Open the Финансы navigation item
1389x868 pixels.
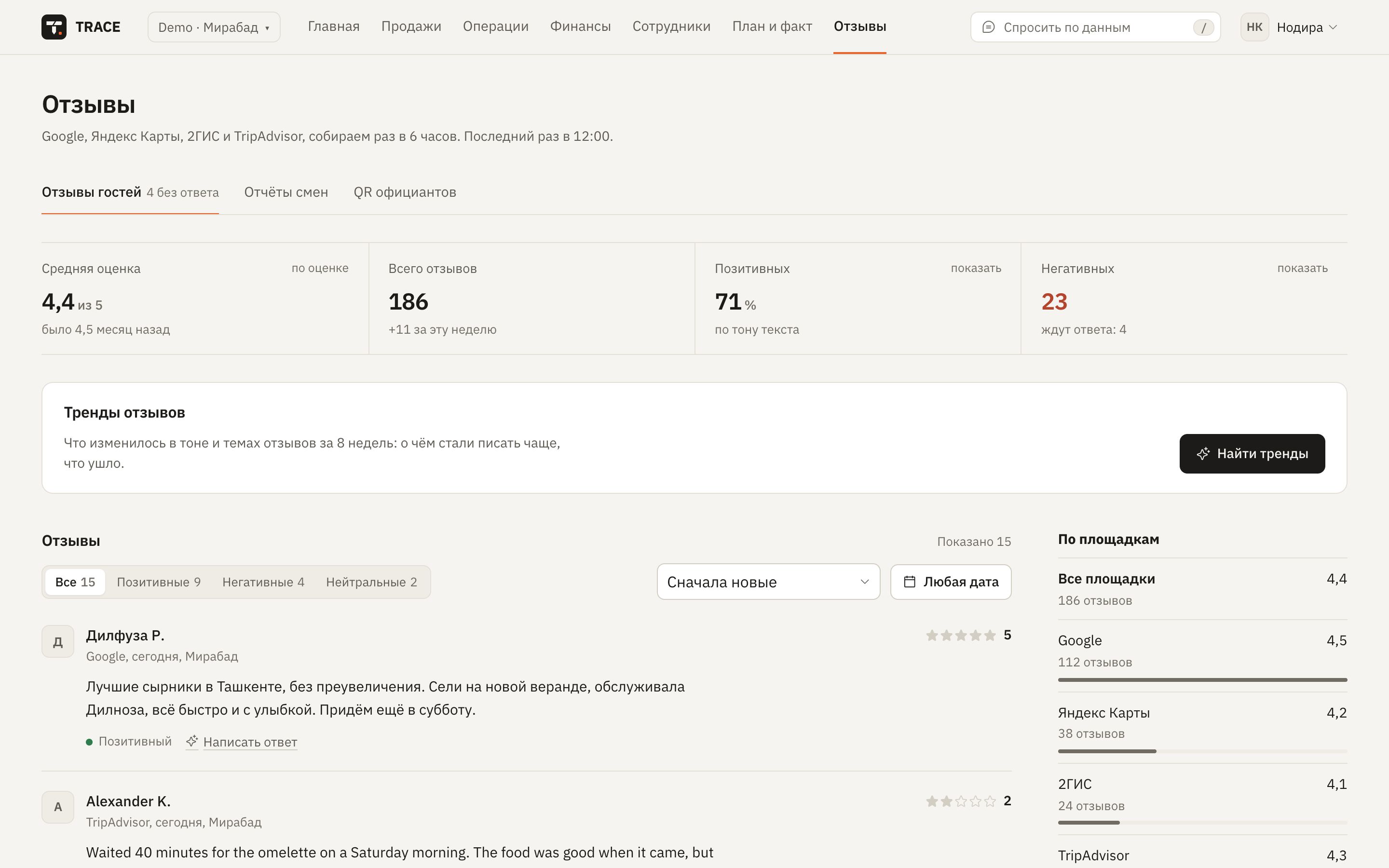(580, 27)
